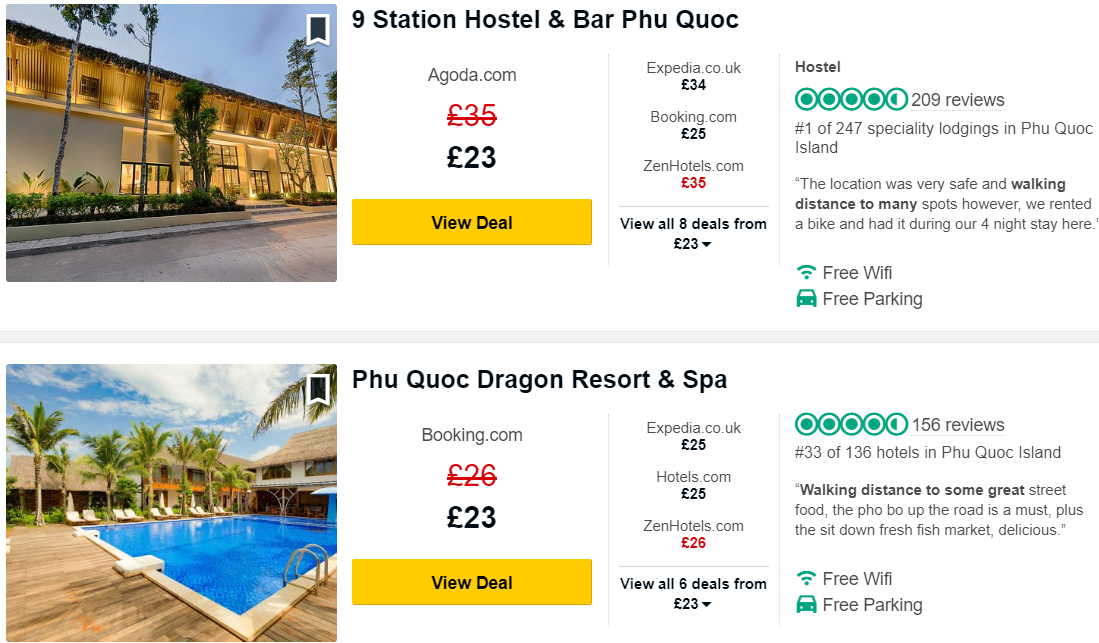
Task: Open the 9 Station Hostel building photo
Action: [171, 143]
